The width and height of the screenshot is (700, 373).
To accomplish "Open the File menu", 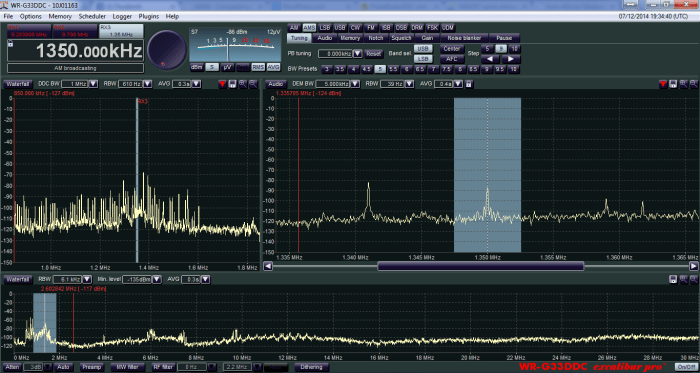I will (8, 17).
